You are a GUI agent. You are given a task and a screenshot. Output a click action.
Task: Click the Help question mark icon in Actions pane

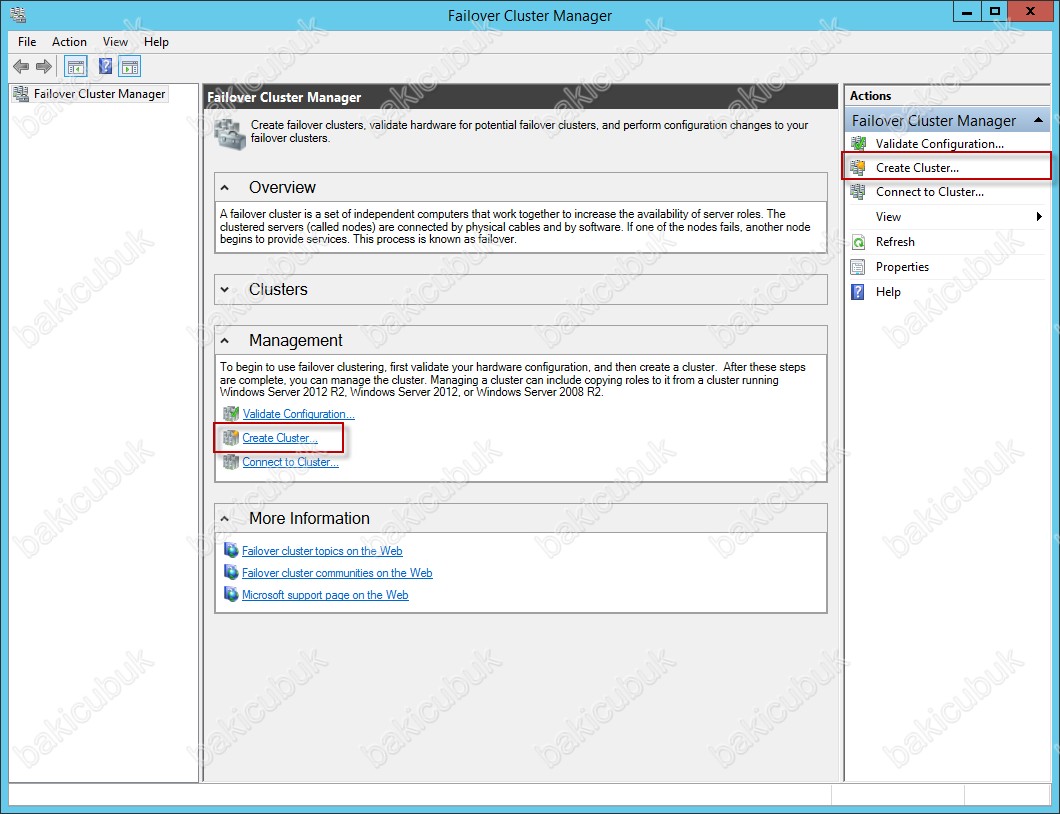(x=859, y=292)
